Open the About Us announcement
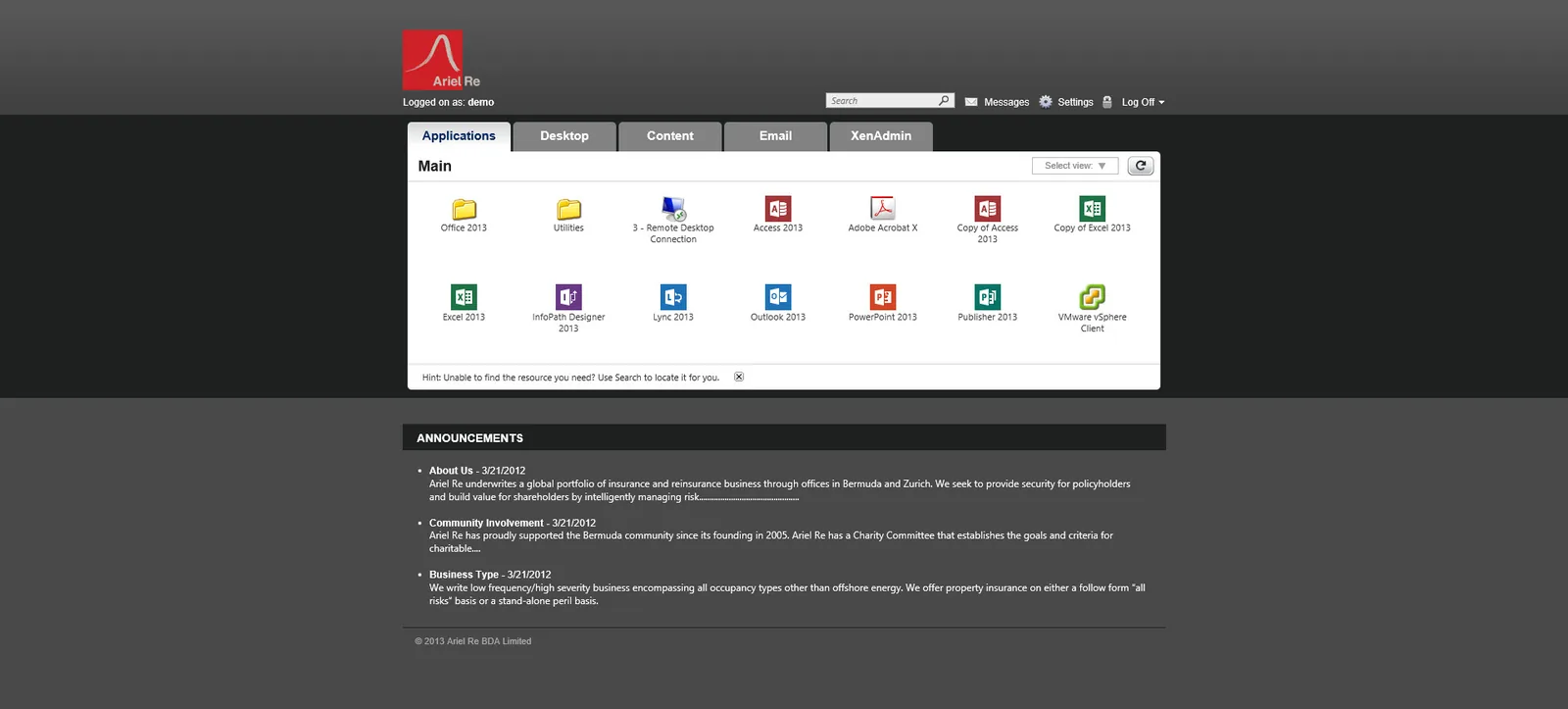1568x709 pixels. tap(451, 471)
